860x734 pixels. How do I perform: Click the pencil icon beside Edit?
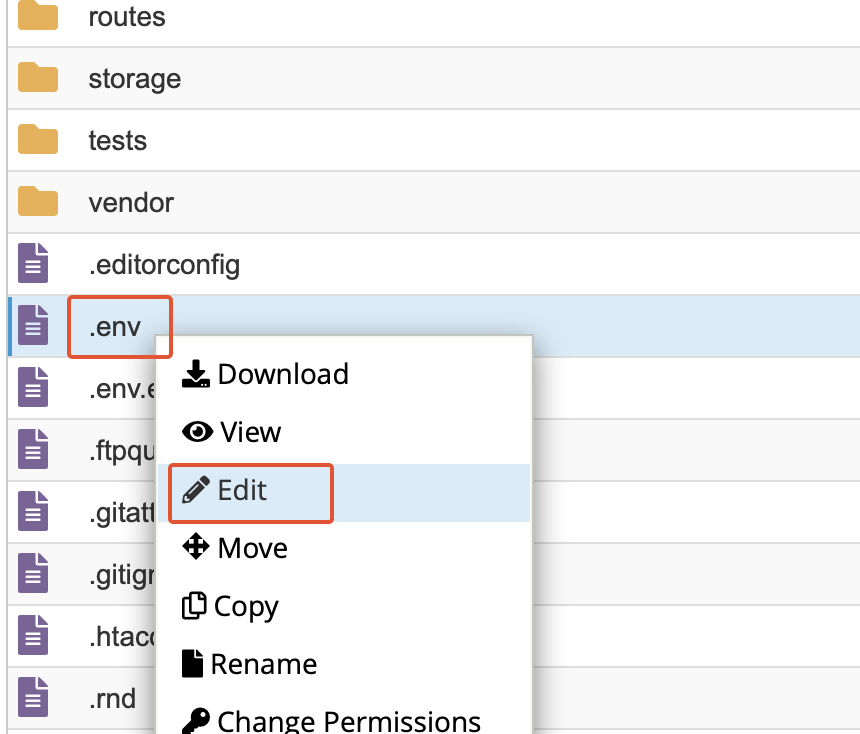tap(197, 490)
